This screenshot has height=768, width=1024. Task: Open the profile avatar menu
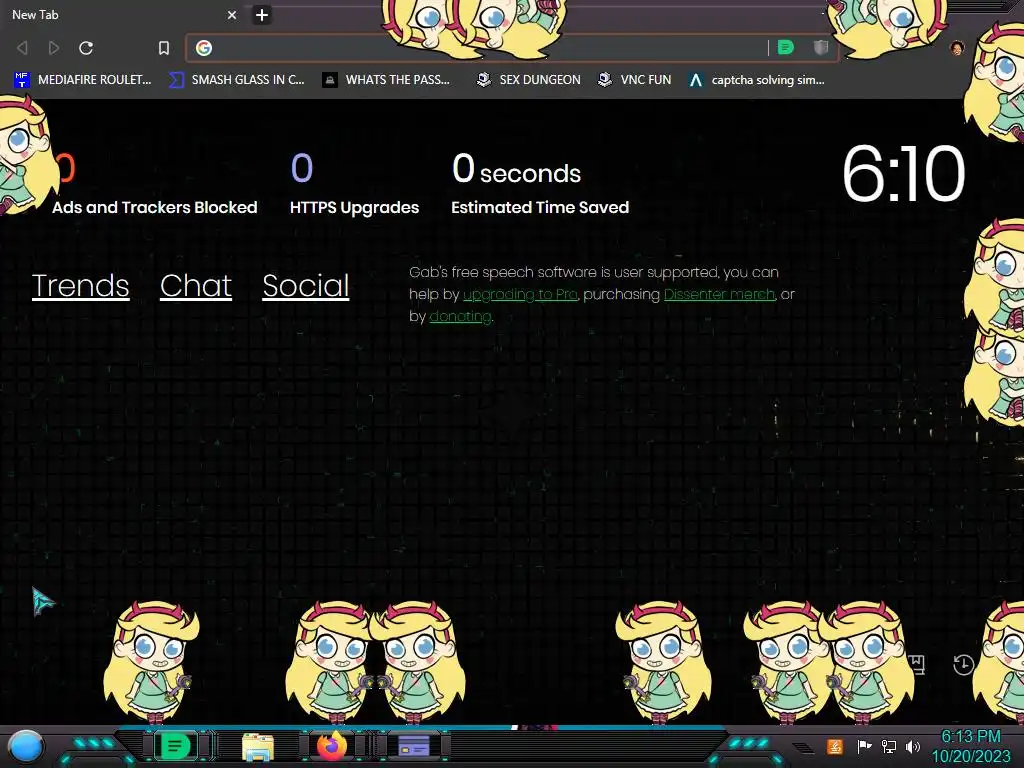(x=957, y=48)
